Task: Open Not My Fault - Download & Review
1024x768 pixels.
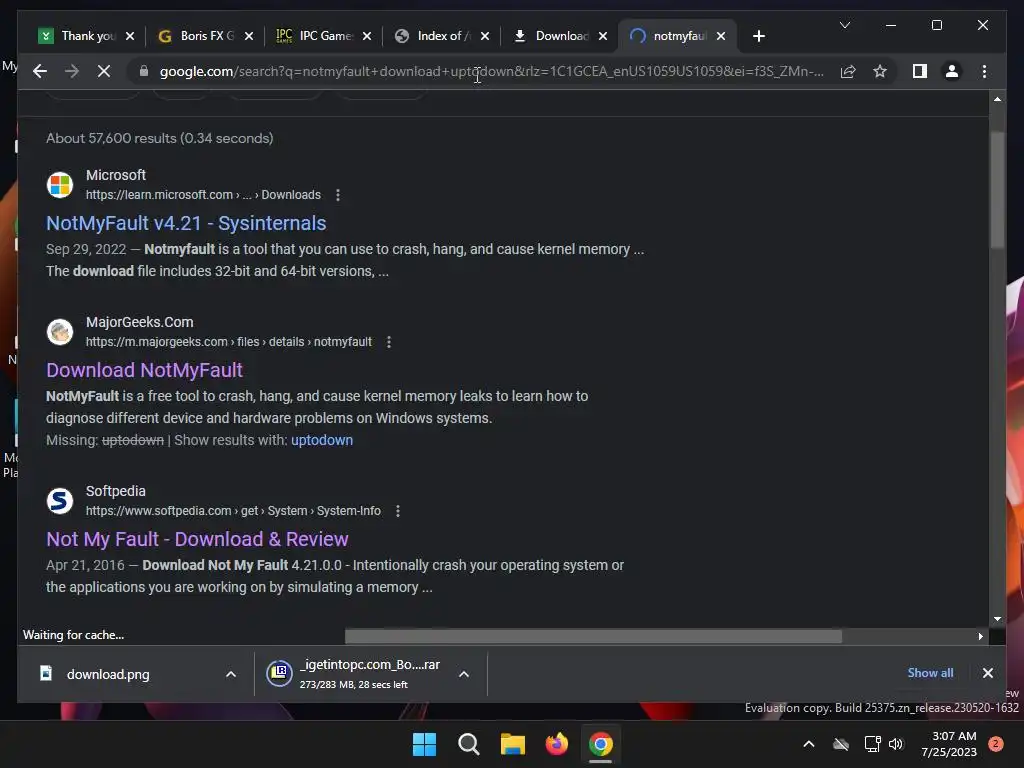Action: tap(197, 539)
